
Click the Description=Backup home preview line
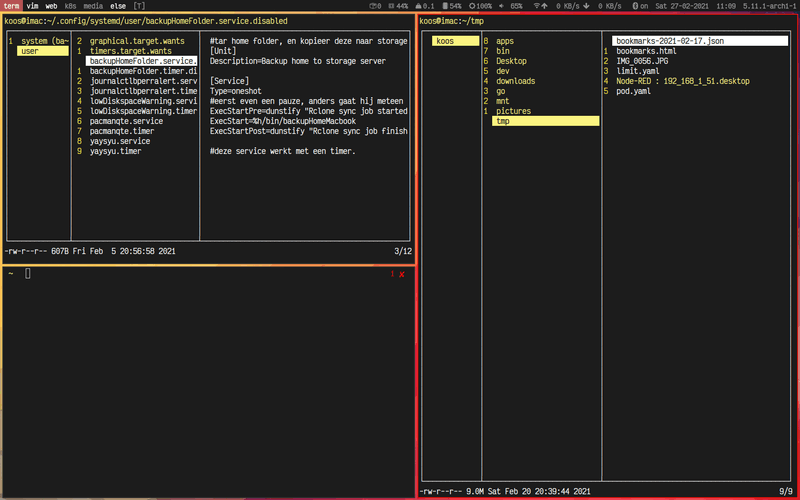pos(297,61)
